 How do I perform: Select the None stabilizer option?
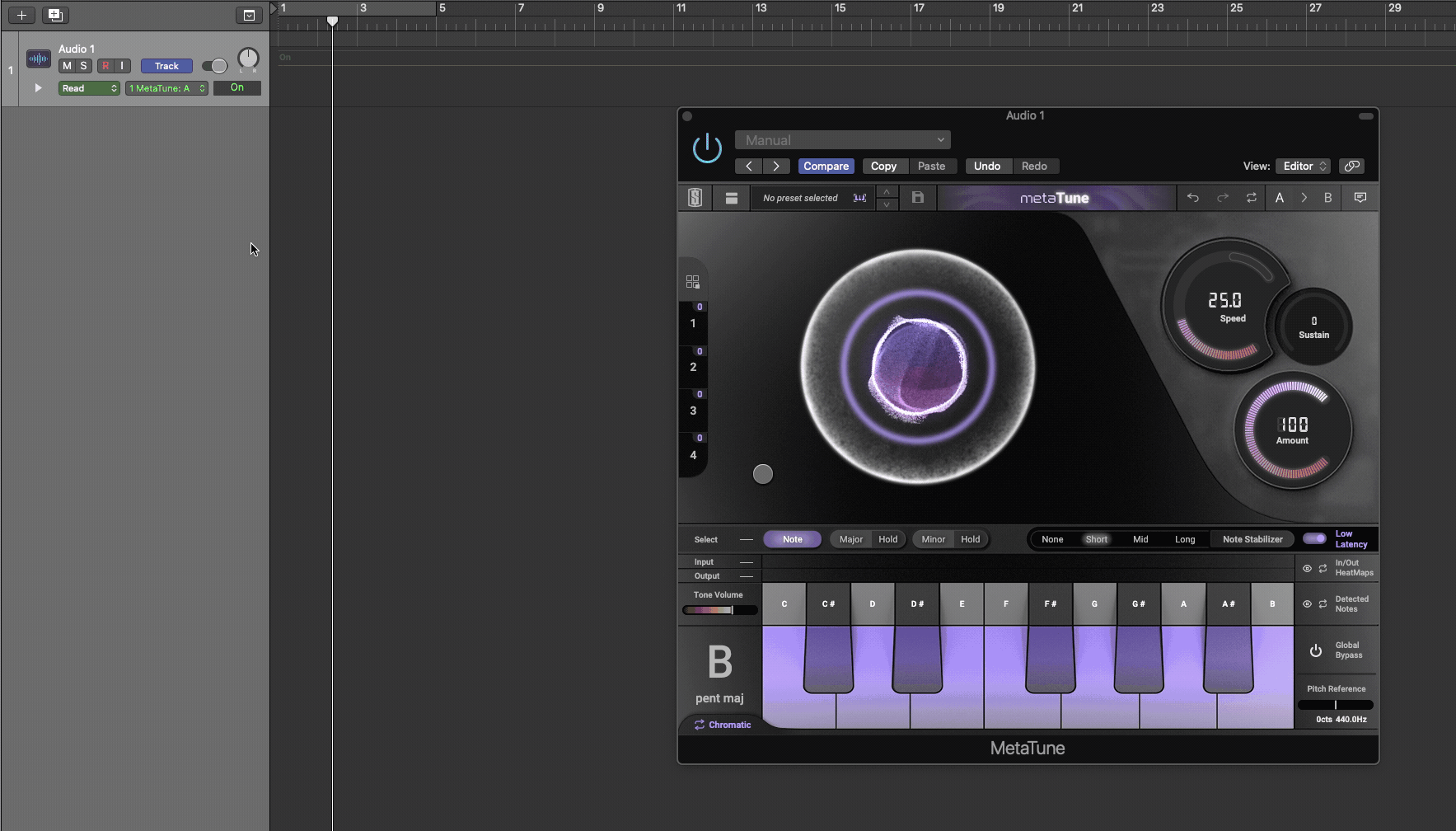pos(1052,539)
